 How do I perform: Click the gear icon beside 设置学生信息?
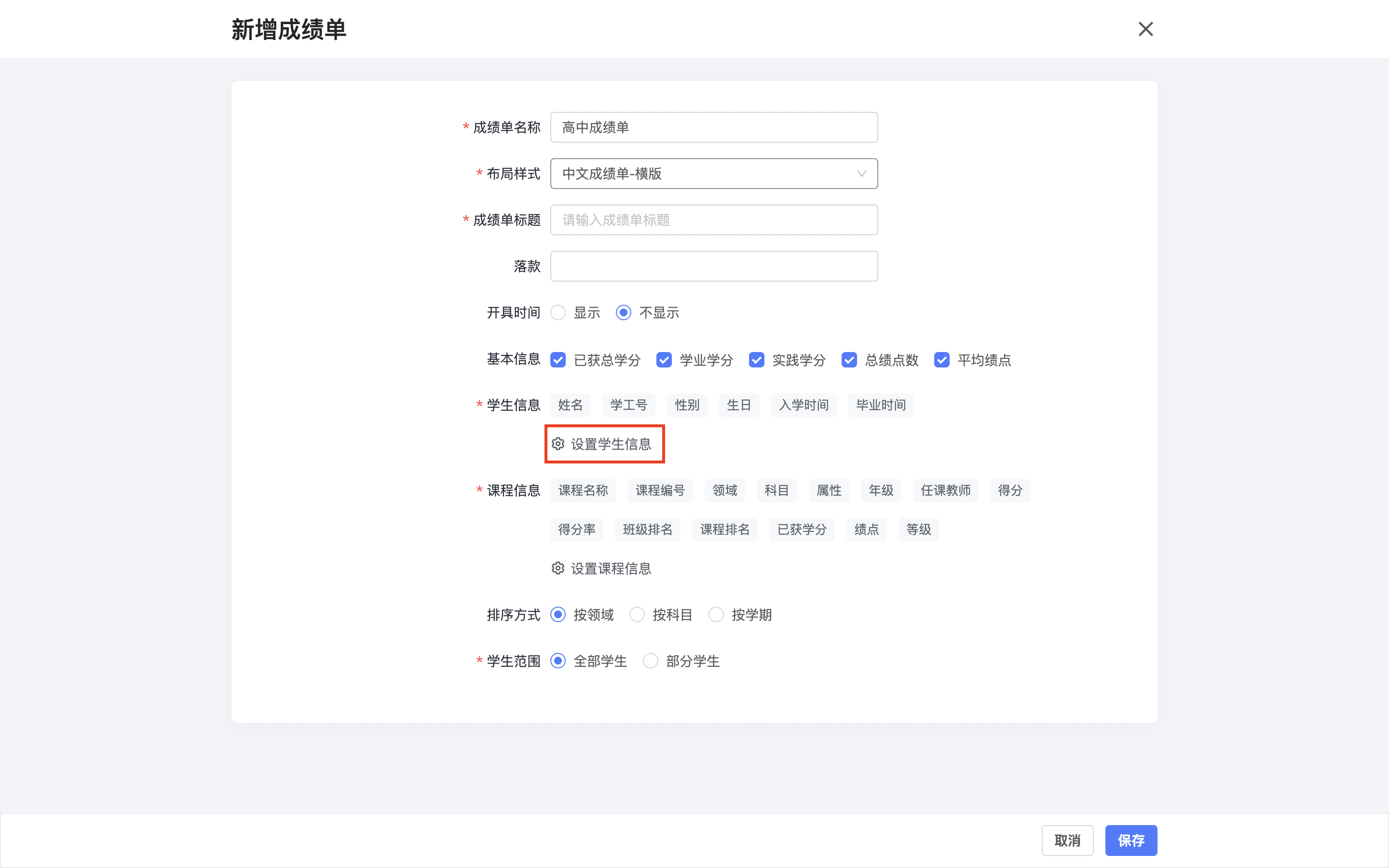click(x=558, y=444)
